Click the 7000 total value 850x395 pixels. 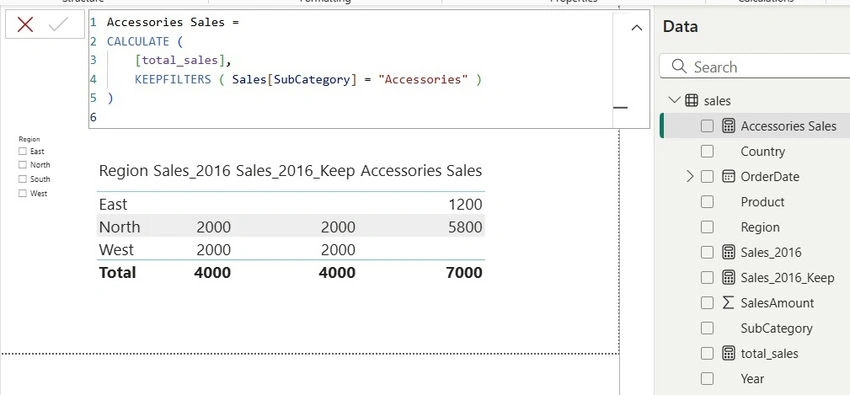[465, 273]
